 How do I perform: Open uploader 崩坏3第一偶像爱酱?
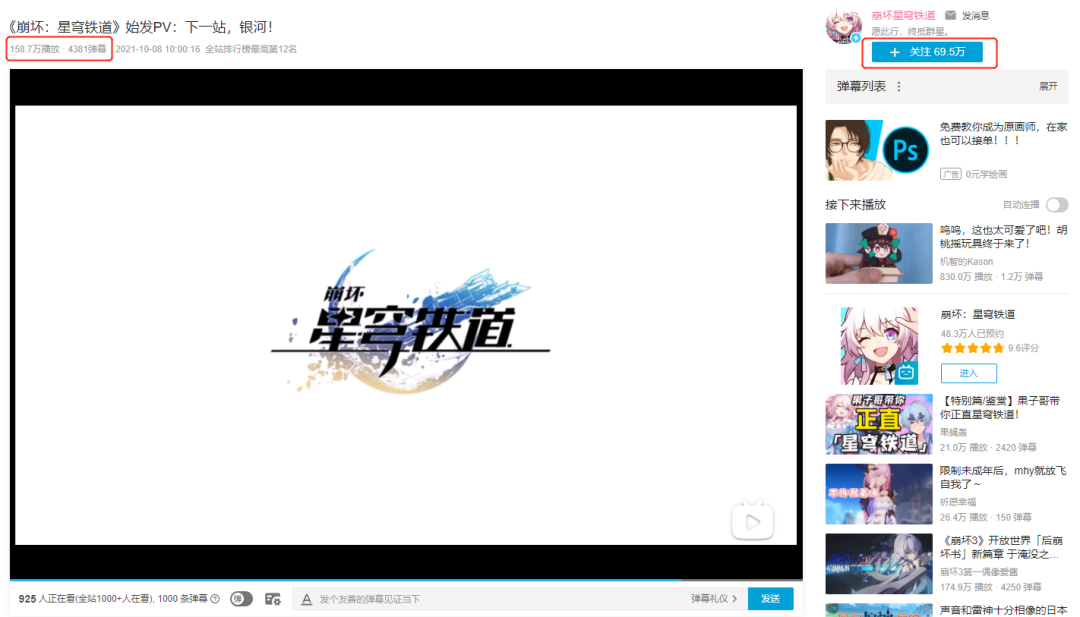point(979,572)
